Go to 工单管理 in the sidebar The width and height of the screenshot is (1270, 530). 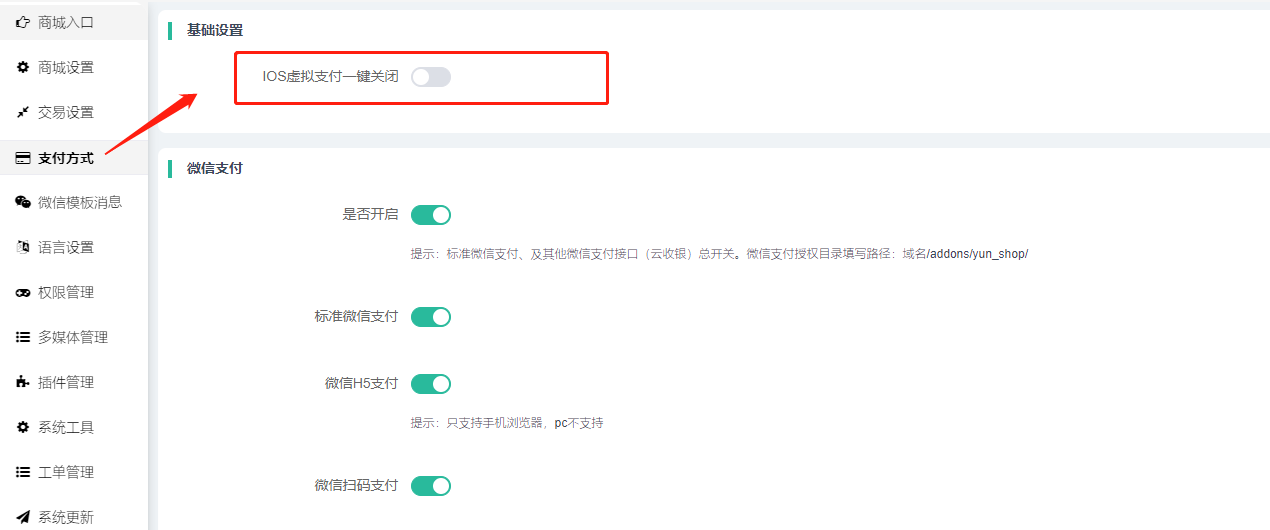coord(66,472)
